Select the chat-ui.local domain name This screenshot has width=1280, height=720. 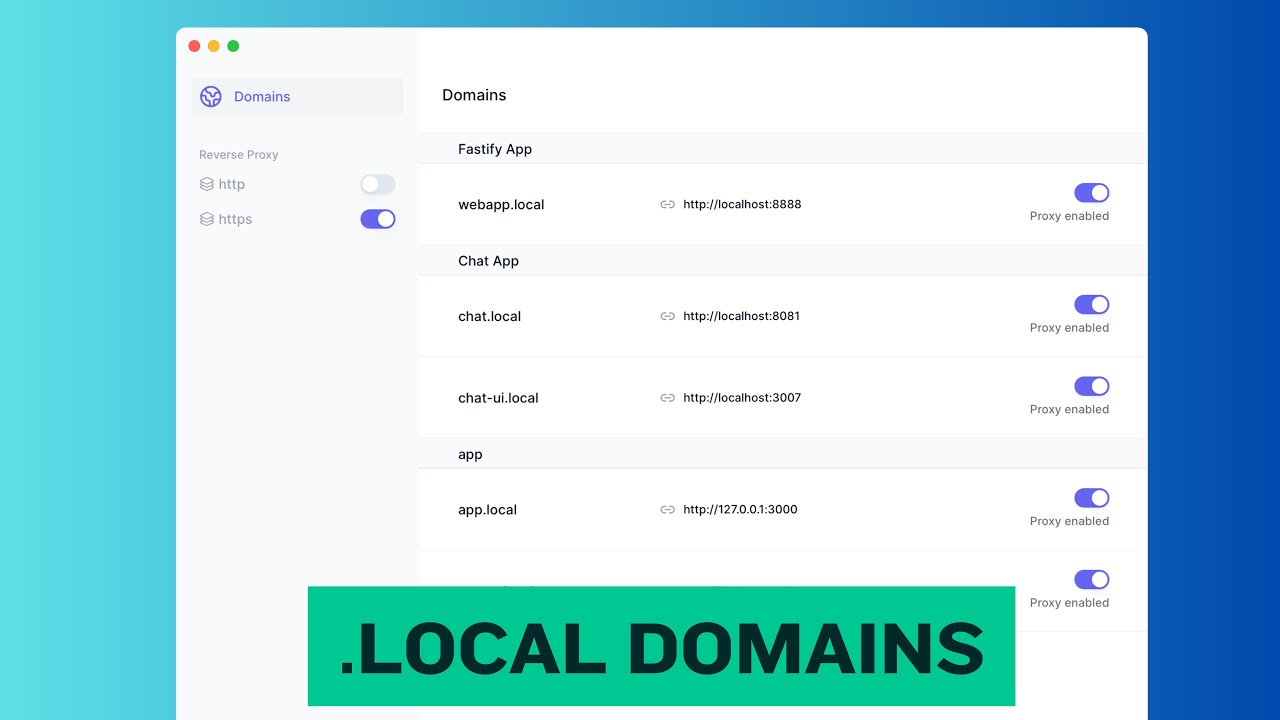[x=498, y=398]
